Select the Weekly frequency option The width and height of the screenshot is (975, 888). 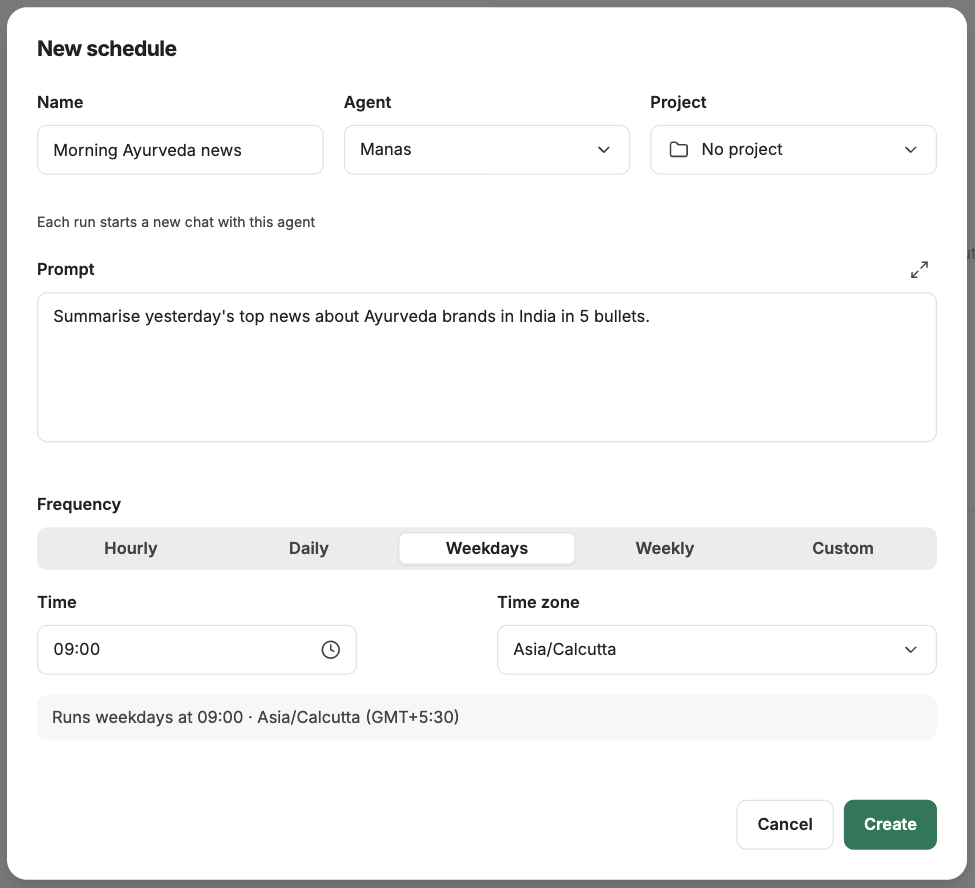tap(665, 548)
